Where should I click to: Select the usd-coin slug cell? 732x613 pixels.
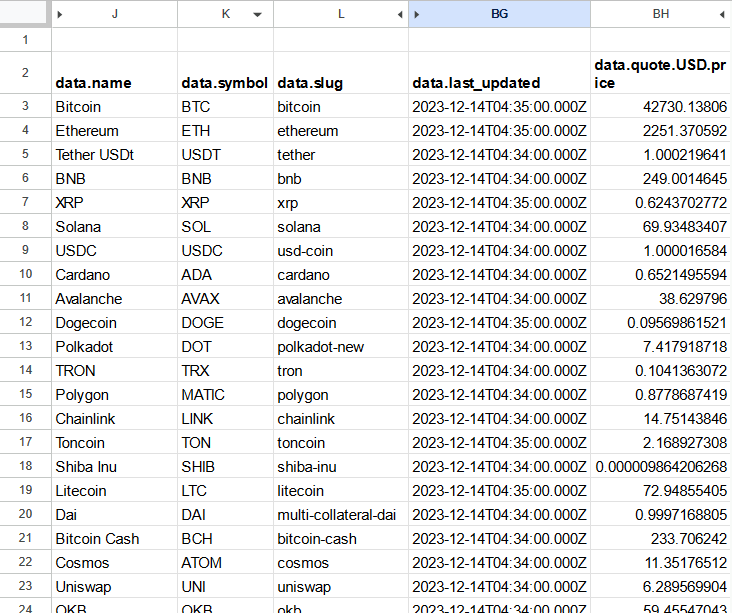pyautogui.click(x=341, y=251)
